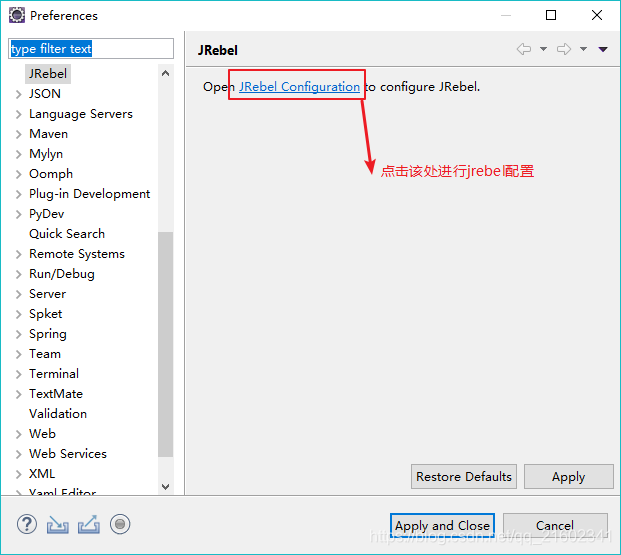Expand the Terminal node
The height and width of the screenshot is (555, 621).
coord(18,374)
